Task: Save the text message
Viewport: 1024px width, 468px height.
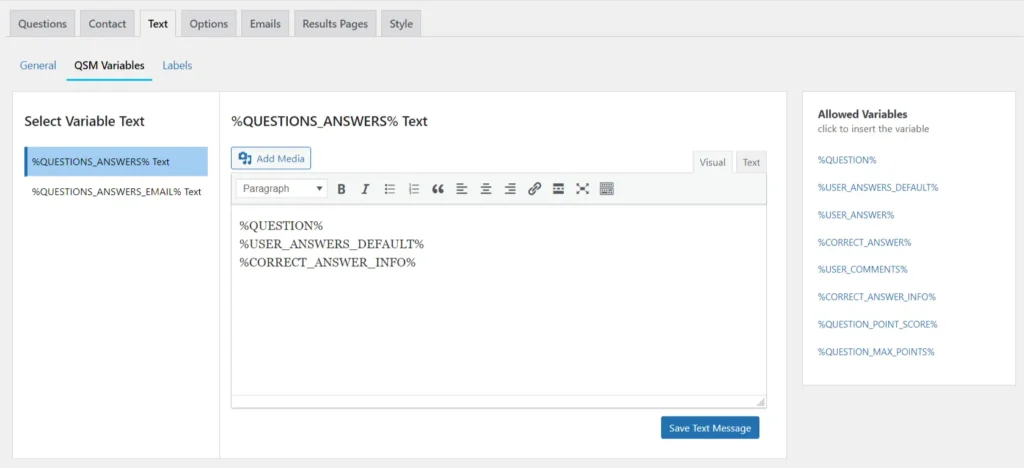Action: click(710, 428)
